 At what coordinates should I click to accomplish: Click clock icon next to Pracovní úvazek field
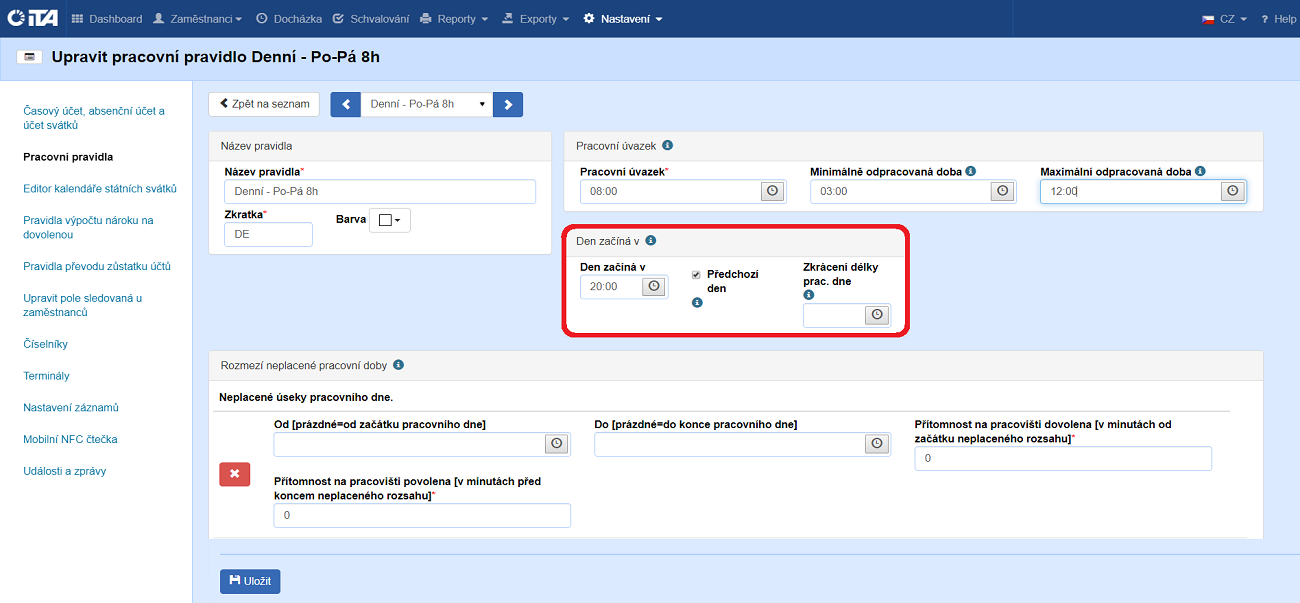pyautogui.click(x=771, y=191)
